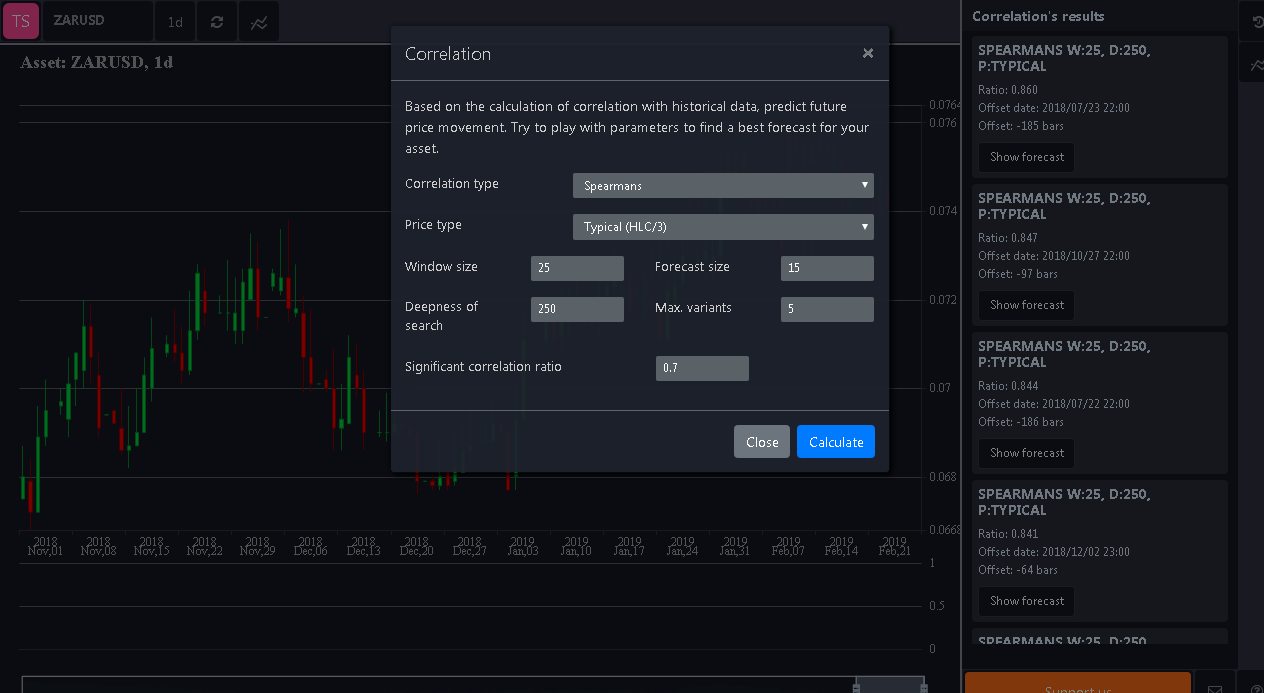Click the right sidebar chart-line icon
Screen dimensions: 1264x693
[1256, 65]
